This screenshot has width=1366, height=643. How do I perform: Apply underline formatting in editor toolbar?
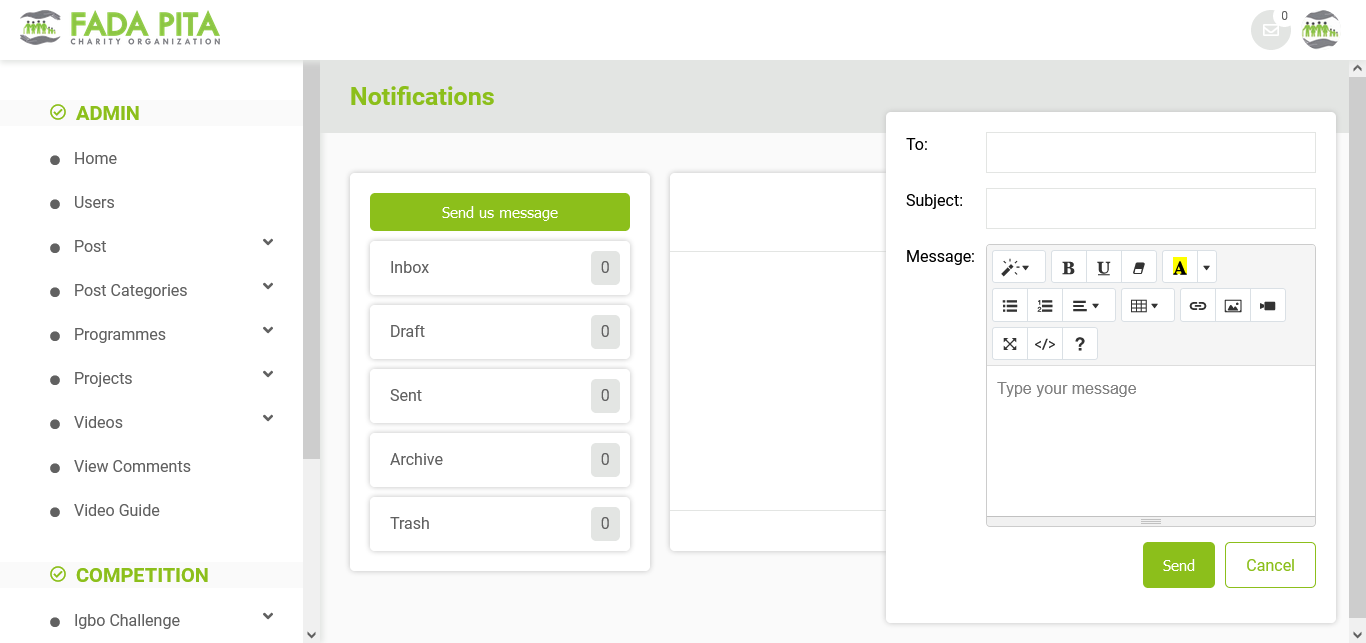1103,267
